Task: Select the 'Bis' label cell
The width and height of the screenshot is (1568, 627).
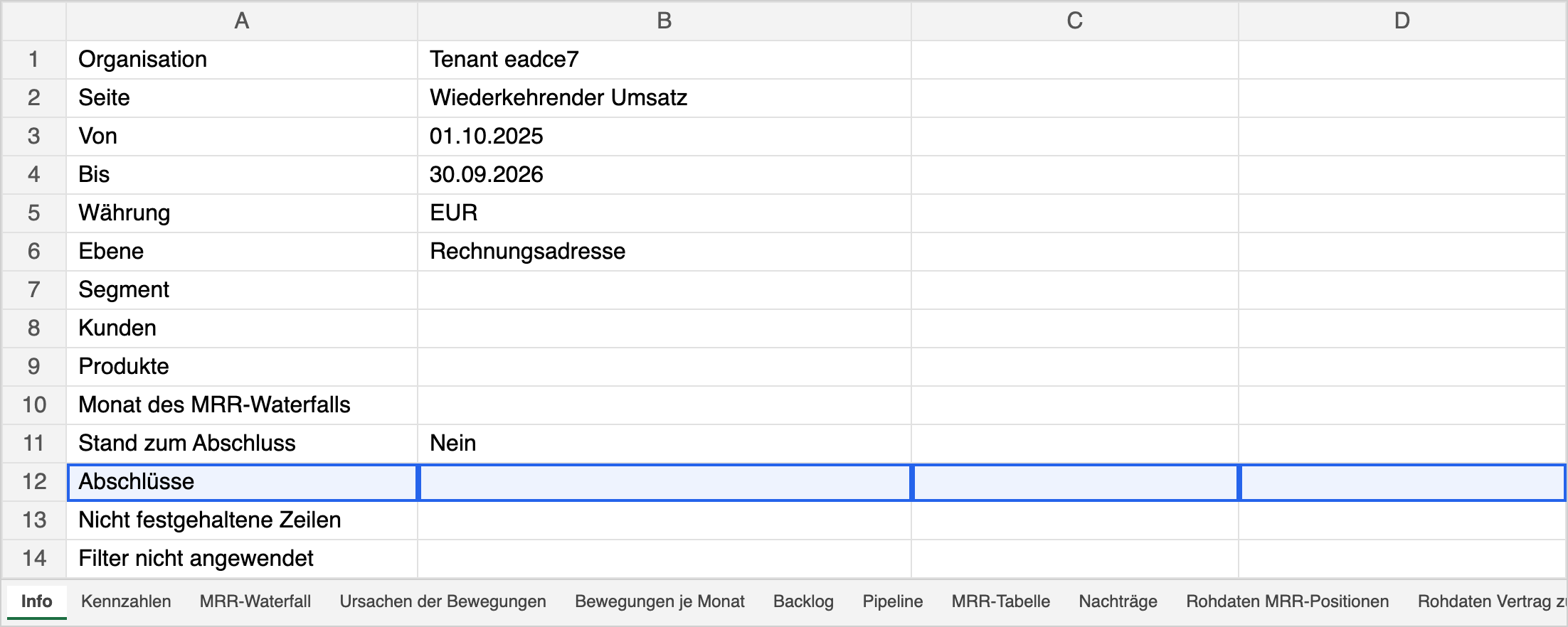Action: tap(242, 174)
